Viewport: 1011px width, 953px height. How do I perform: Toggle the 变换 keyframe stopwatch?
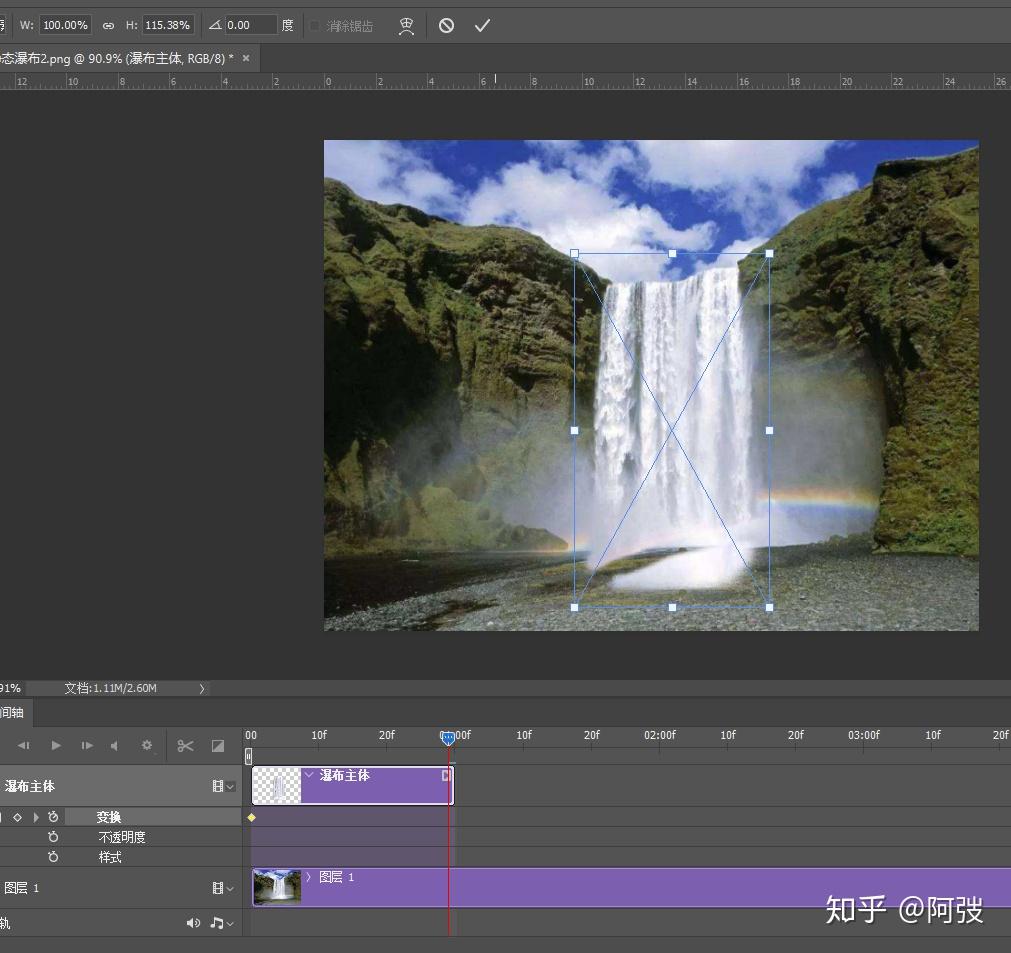pyautogui.click(x=54, y=817)
